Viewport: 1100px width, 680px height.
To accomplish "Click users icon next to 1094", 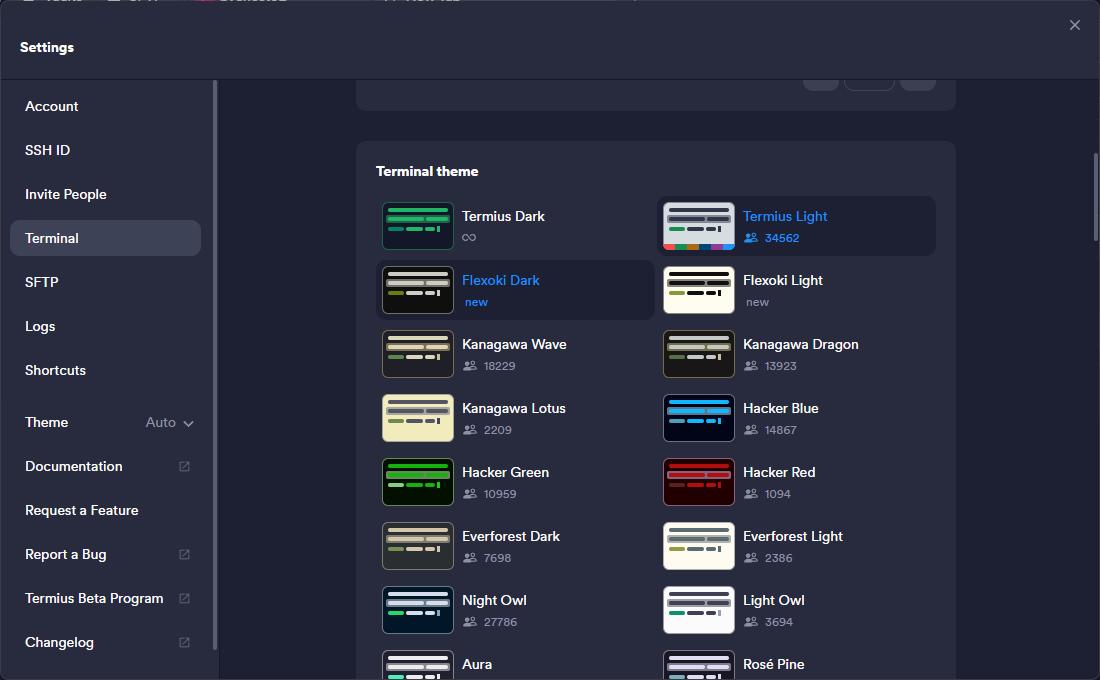I will [x=751, y=493].
